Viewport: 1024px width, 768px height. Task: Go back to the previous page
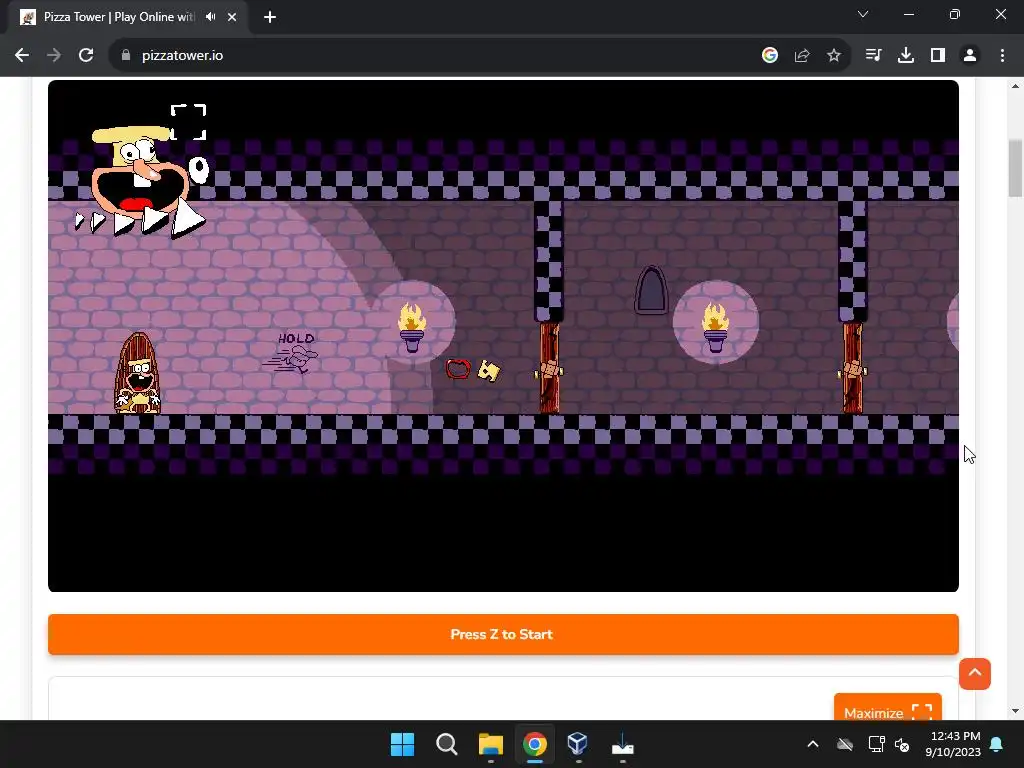pyautogui.click(x=22, y=56)
